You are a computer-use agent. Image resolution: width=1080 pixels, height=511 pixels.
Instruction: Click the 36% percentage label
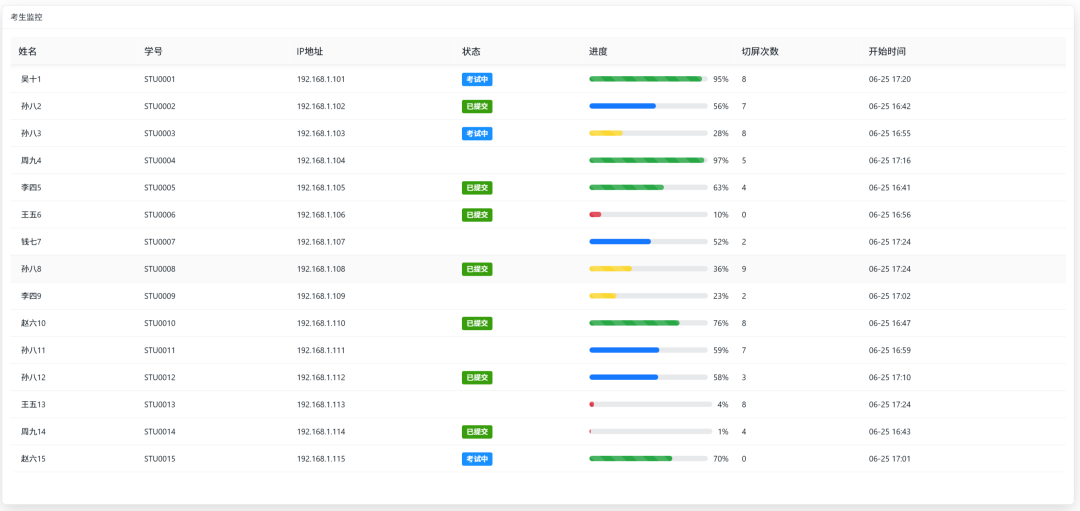pos(720,269)
